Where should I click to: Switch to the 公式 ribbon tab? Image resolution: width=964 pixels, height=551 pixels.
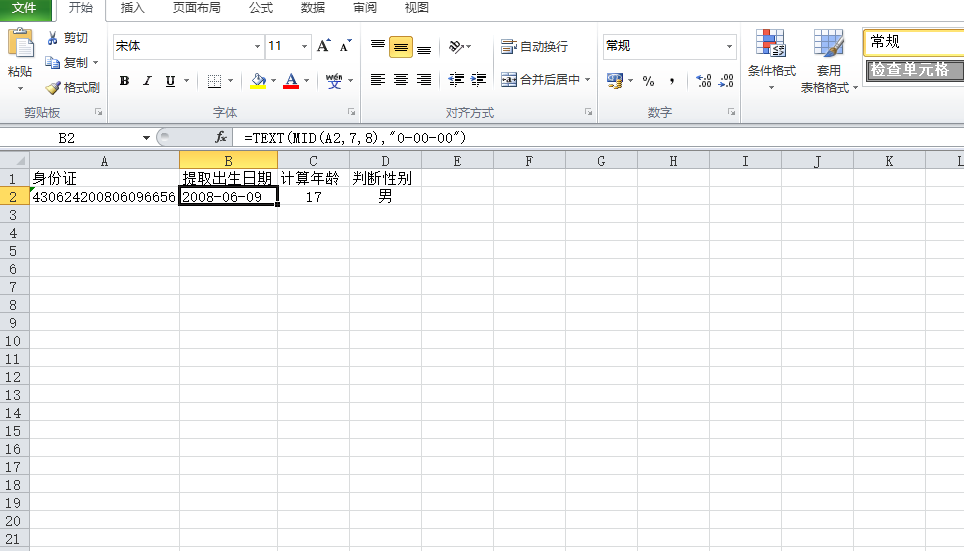pyautogui.click(x=260, y=8)
